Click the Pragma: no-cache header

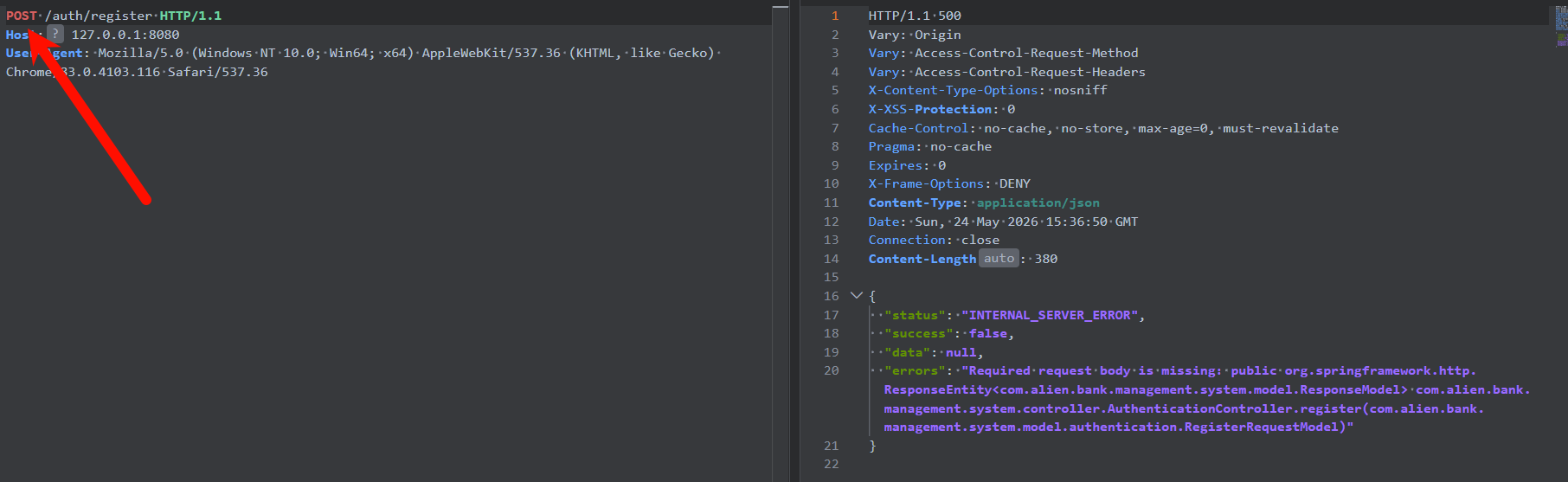point(930,146)
